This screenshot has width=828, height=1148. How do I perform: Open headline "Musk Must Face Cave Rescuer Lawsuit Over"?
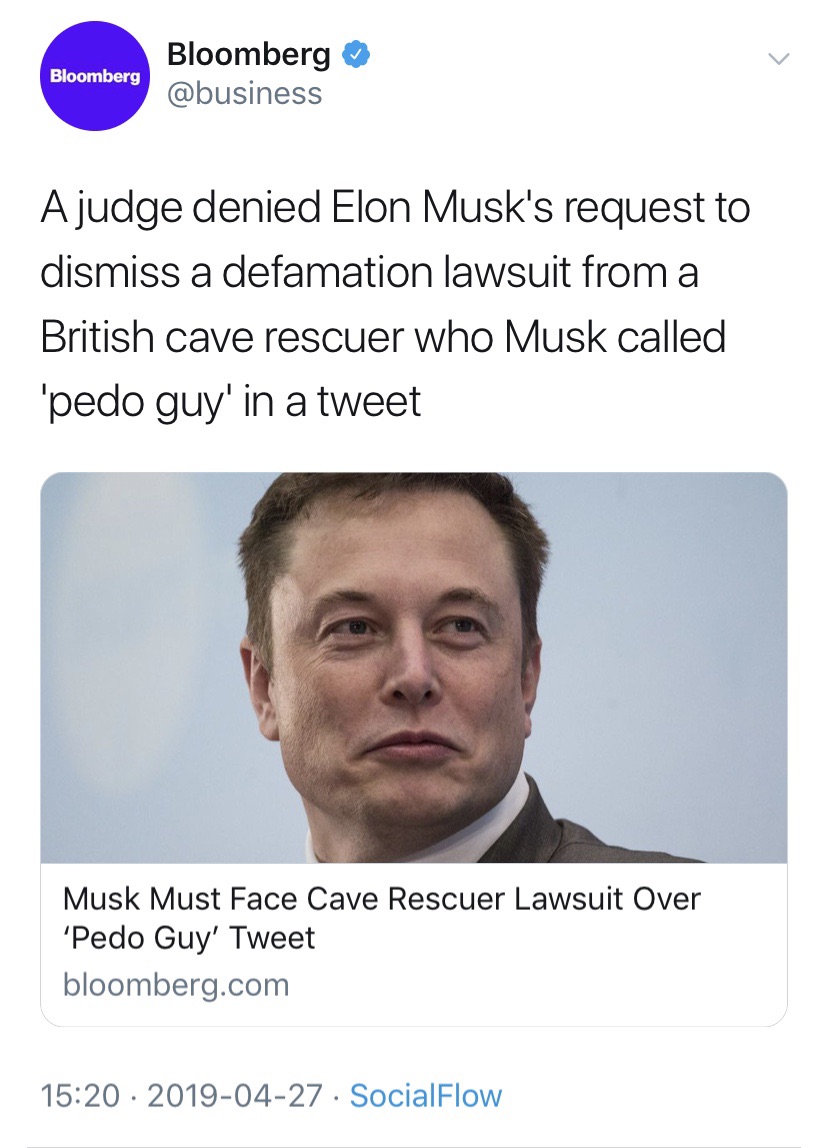(381, 898)
